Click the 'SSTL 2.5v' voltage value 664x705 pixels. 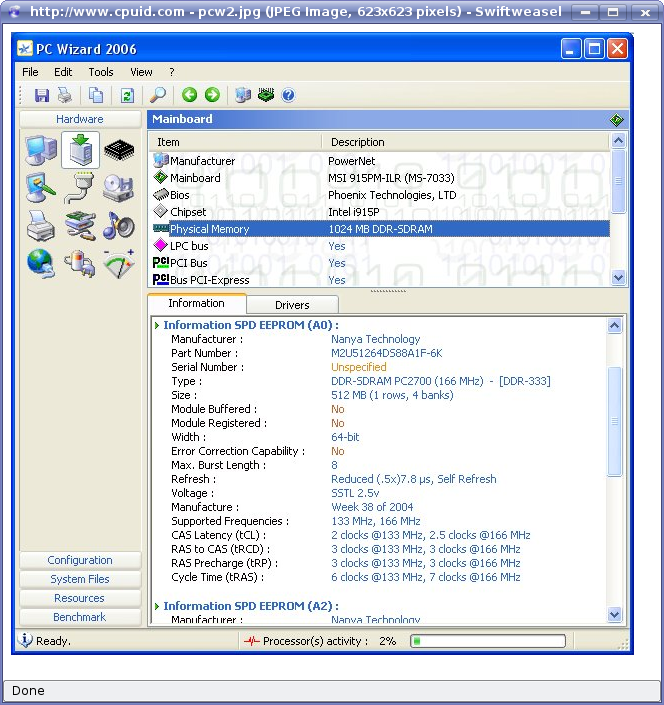(355, 493)
